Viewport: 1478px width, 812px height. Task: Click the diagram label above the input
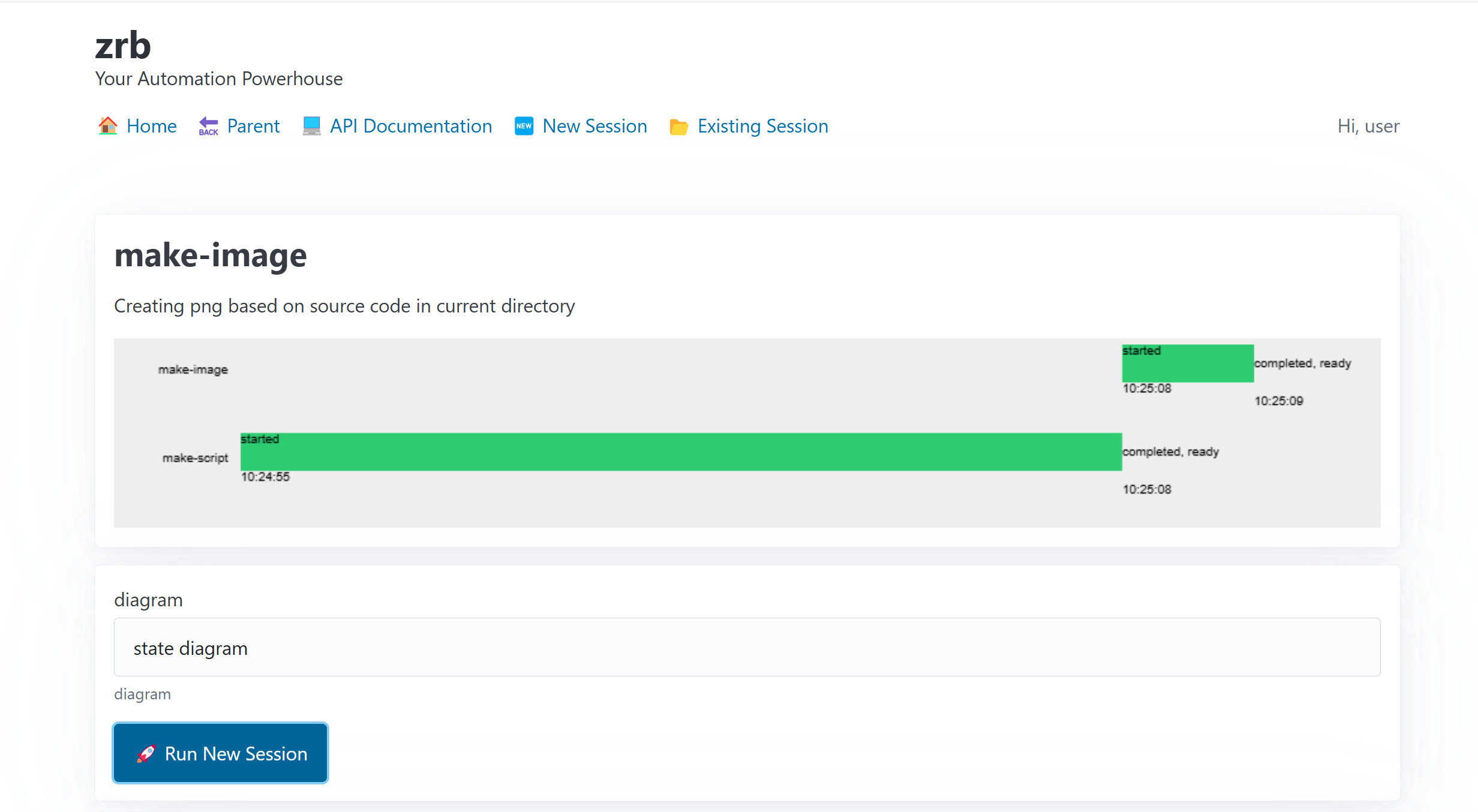point(148,599)
